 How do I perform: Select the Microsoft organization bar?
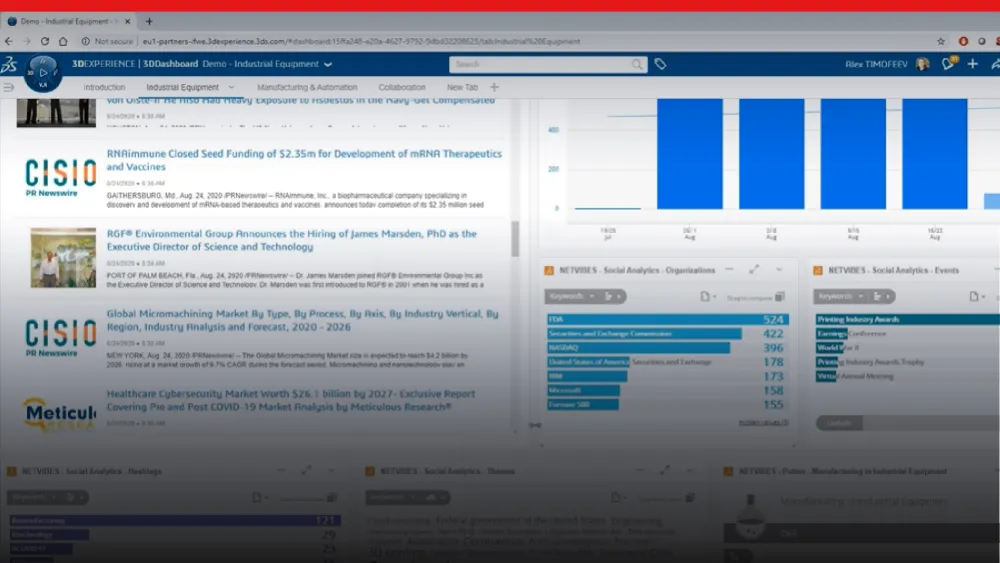[x=583, y=390]
